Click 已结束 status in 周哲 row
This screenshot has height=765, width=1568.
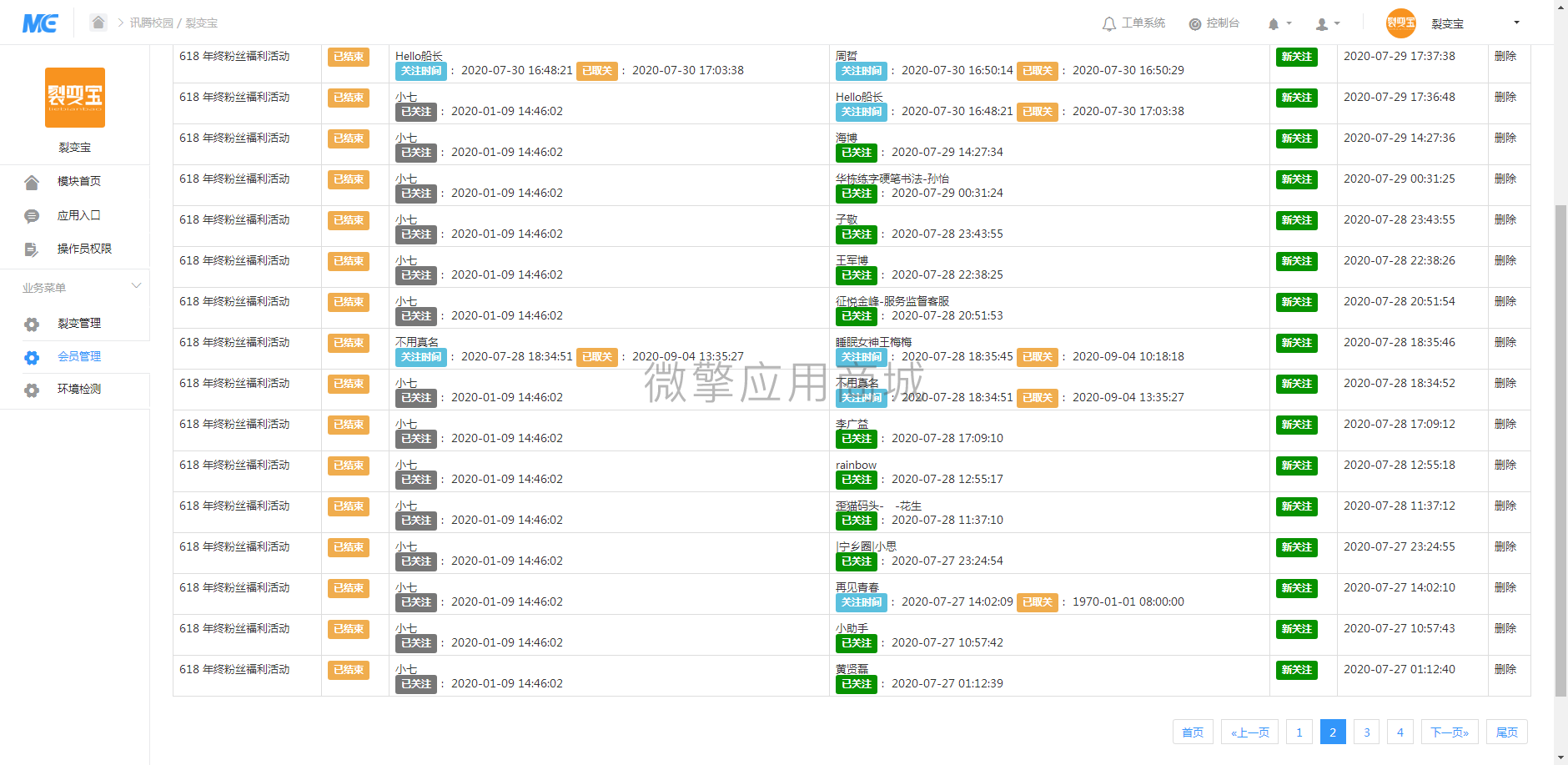click(x=349, y=57)
